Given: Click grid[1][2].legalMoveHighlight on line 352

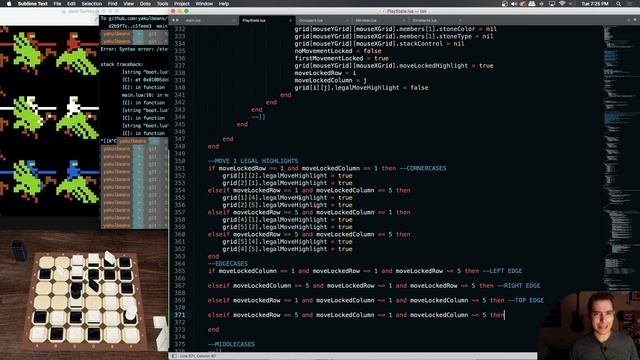Looking at the screenshot, I should (275, 176).
